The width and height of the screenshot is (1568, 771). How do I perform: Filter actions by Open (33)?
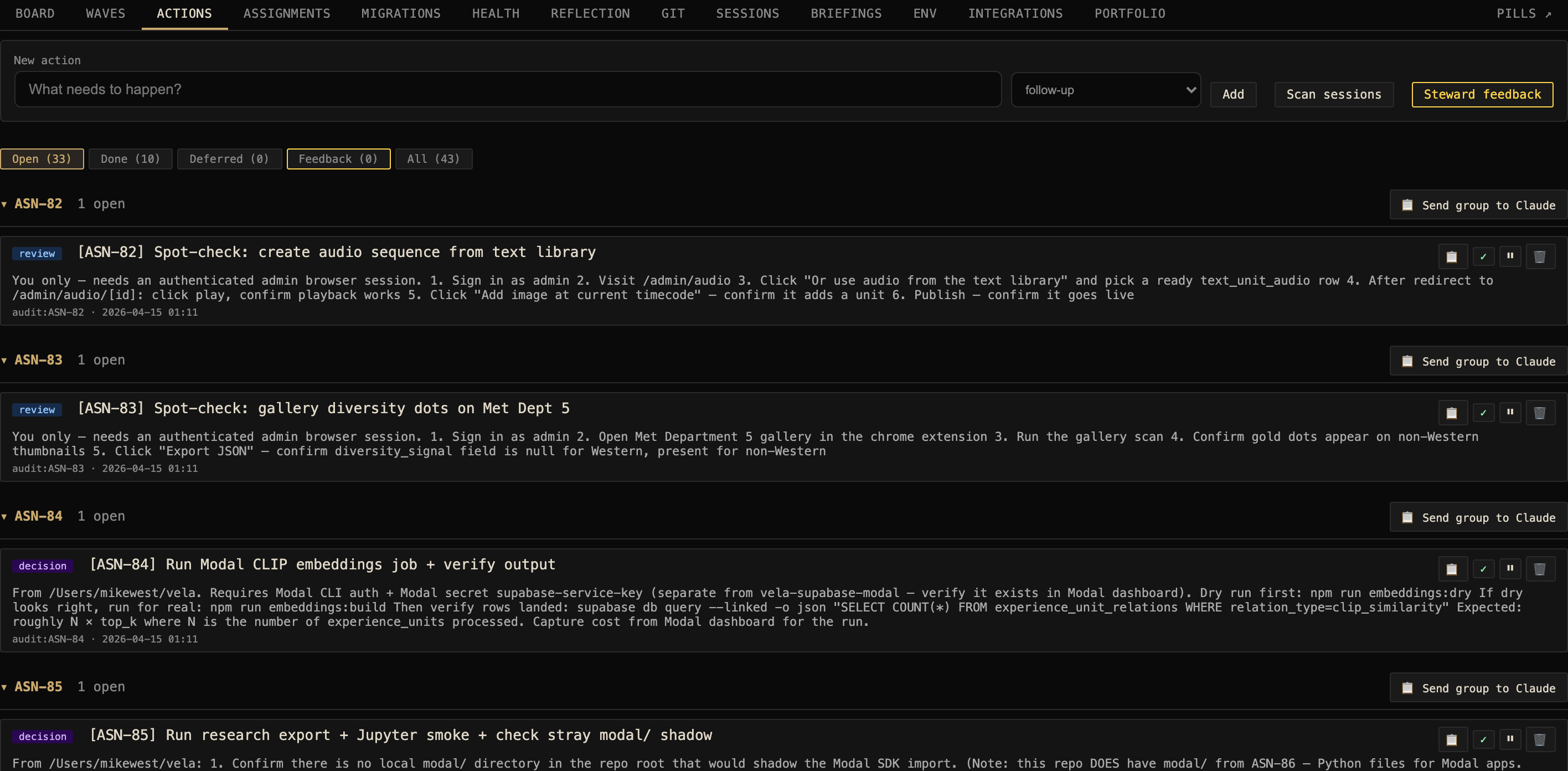pyautogui.click(x=42, y=159)
